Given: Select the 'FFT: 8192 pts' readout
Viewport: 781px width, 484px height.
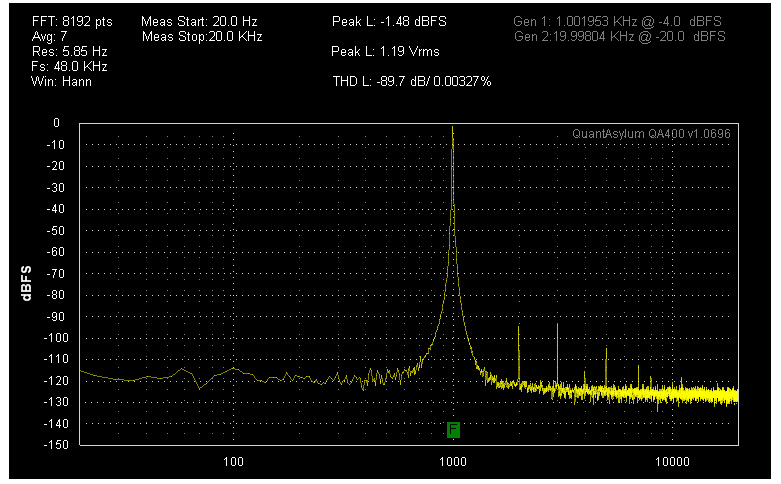Looking at the screenshot, I should click(72, 21).
